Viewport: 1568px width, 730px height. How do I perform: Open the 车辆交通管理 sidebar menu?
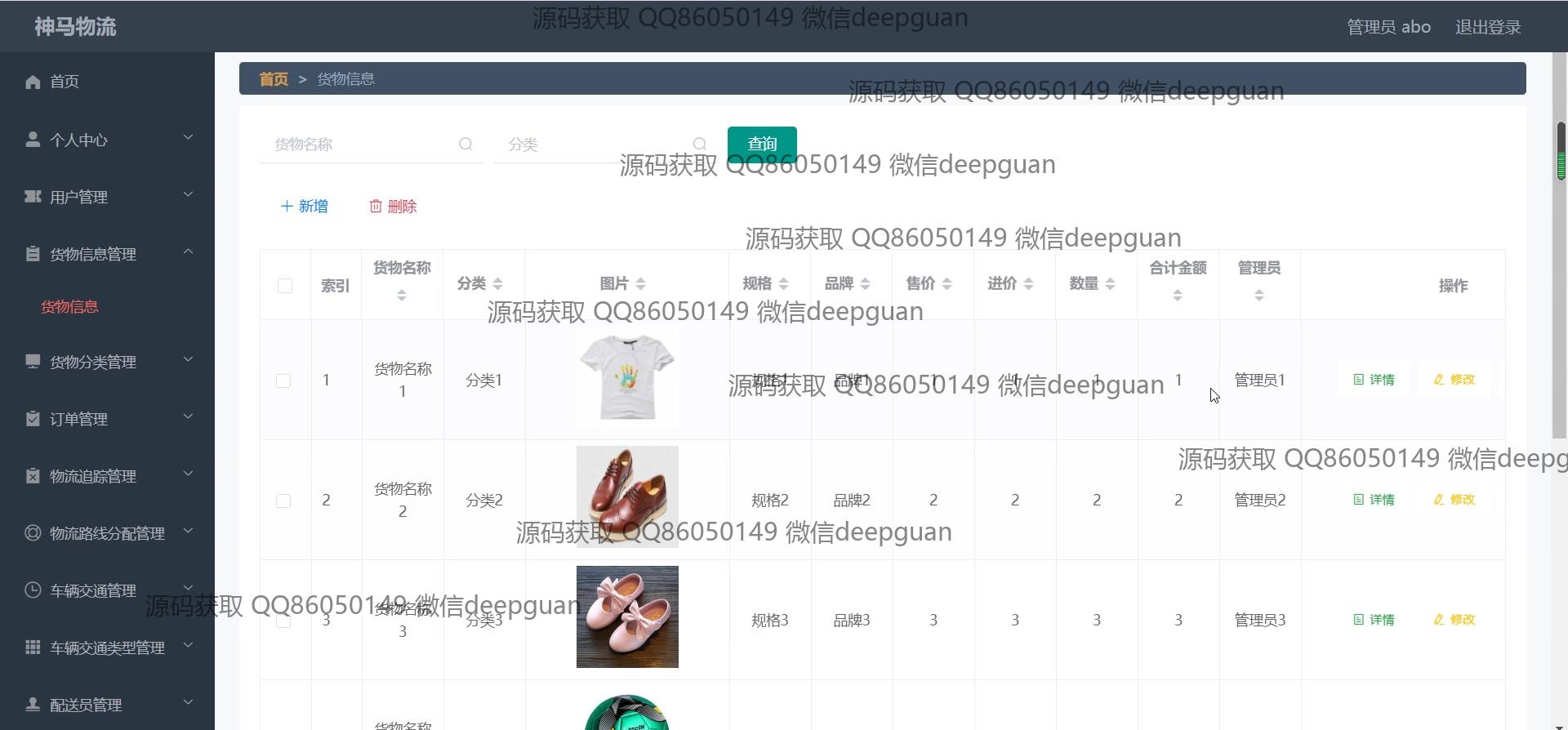click(107, 590)
